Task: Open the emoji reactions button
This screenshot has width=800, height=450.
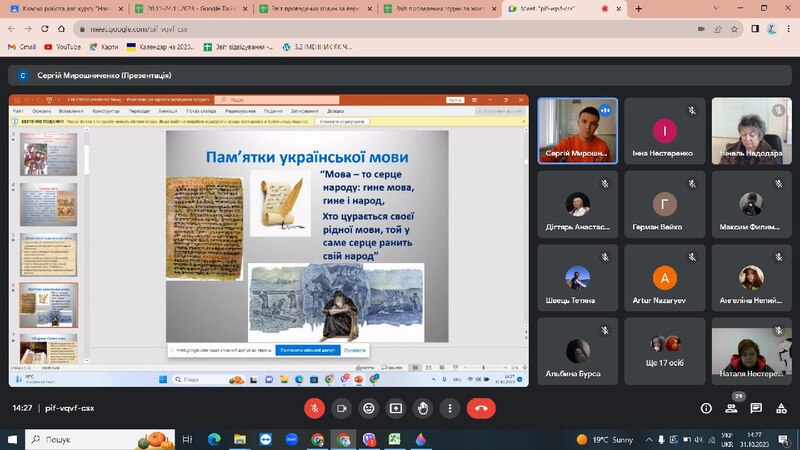Action: coord(368,408)
